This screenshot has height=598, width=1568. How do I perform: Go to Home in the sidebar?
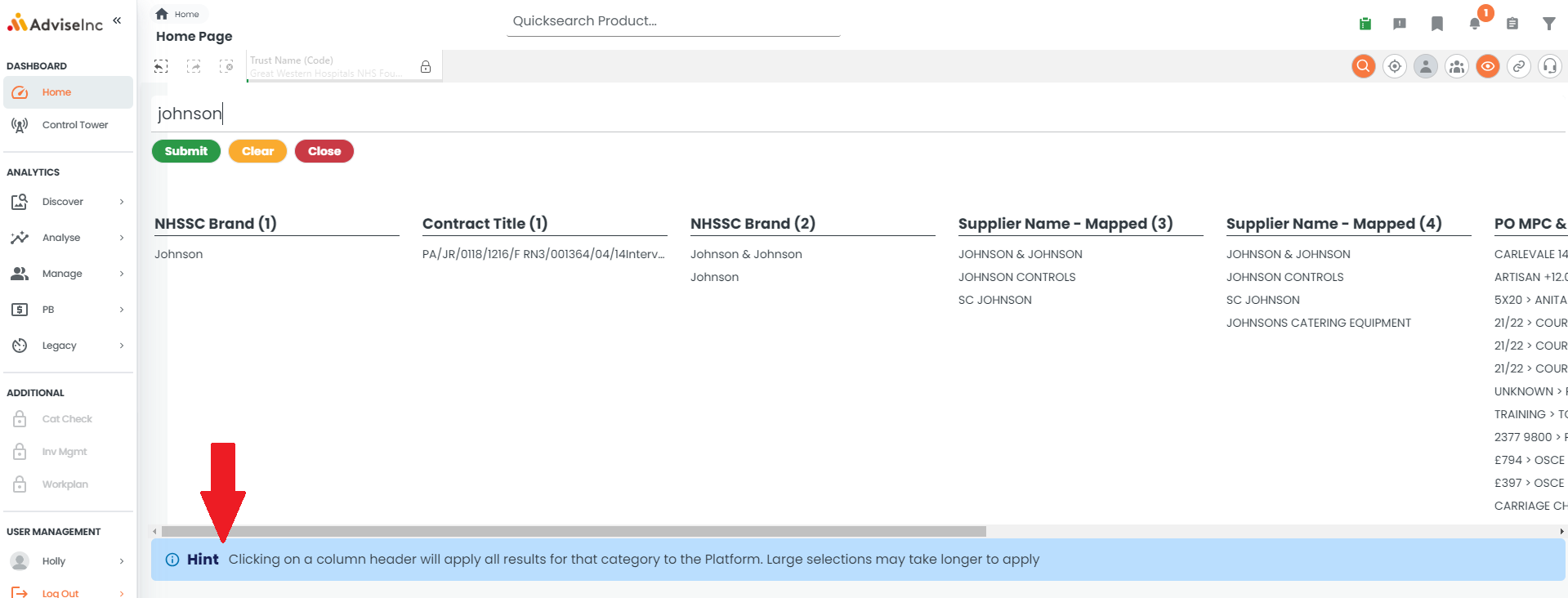click(x=68, y=92)
